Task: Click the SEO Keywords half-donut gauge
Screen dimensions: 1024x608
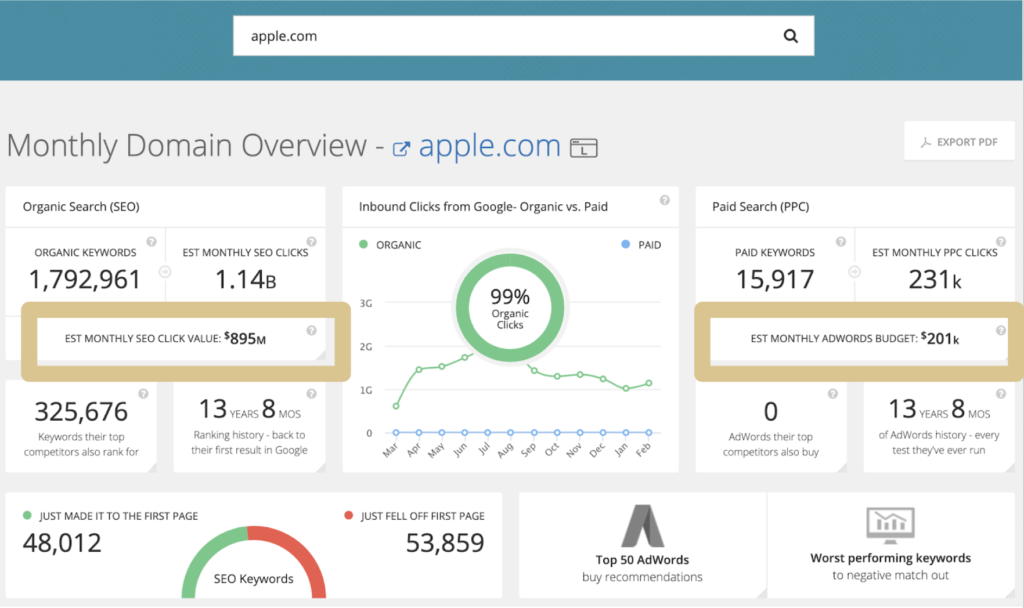Action: 253,563
